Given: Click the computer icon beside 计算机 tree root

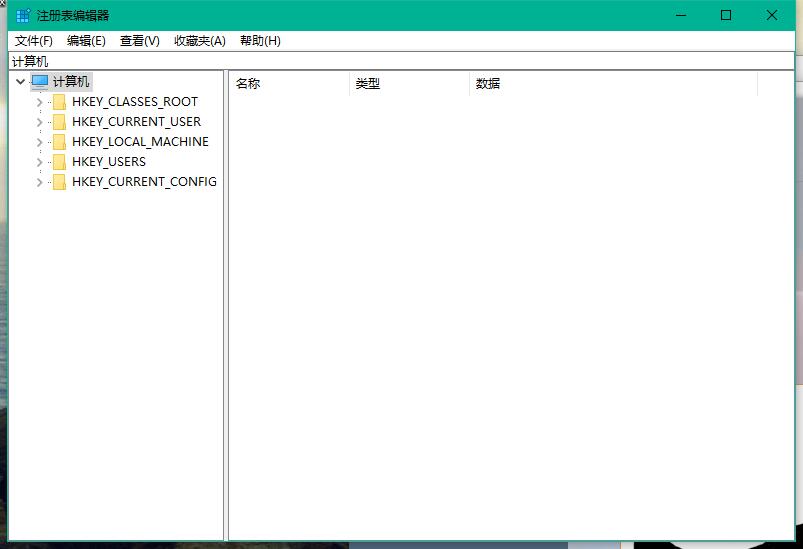Looking at the screenshot, I should [x=39, y=81].
